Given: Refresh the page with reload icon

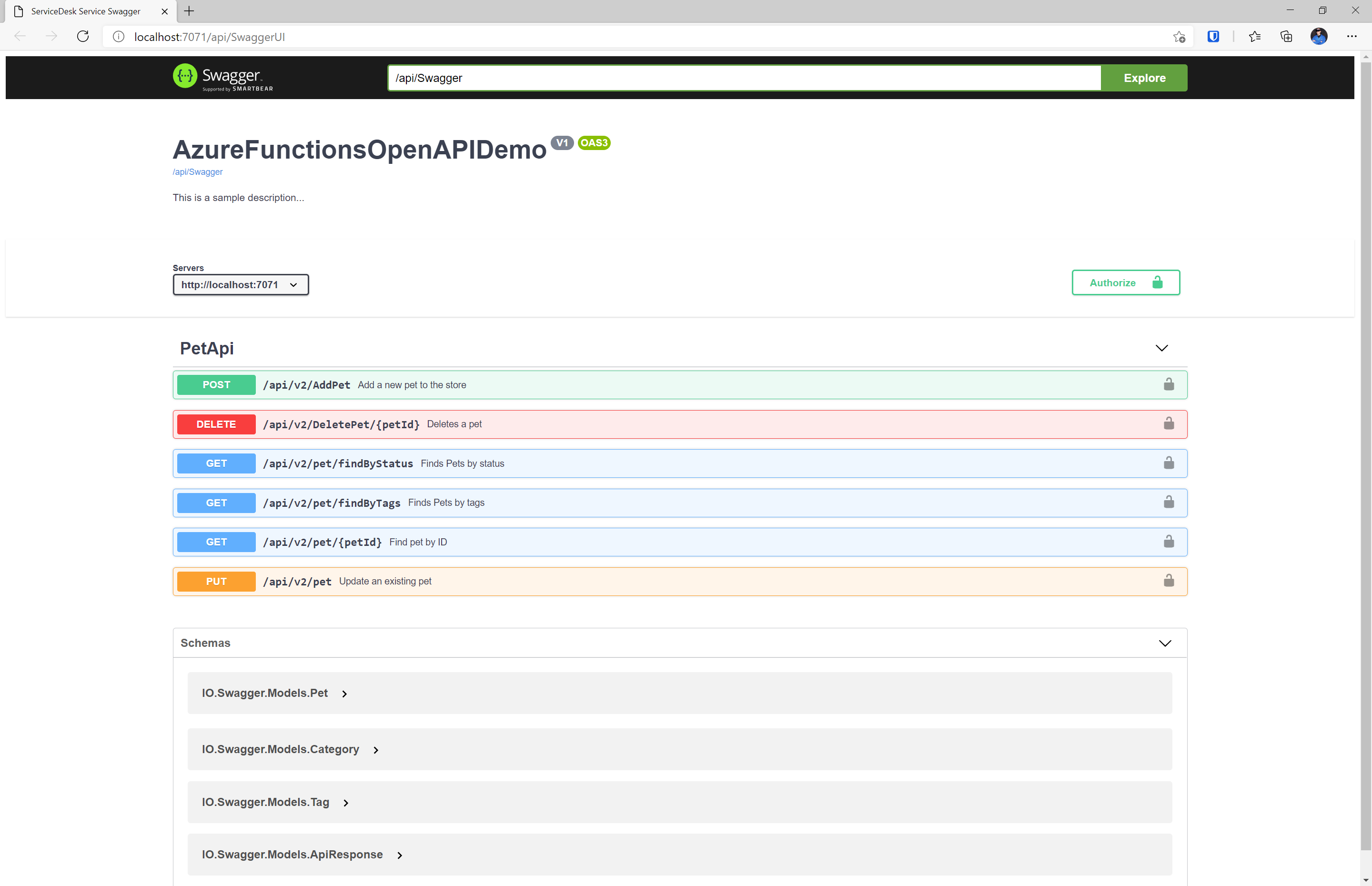Looking at the screenshot, I should 83,37.
